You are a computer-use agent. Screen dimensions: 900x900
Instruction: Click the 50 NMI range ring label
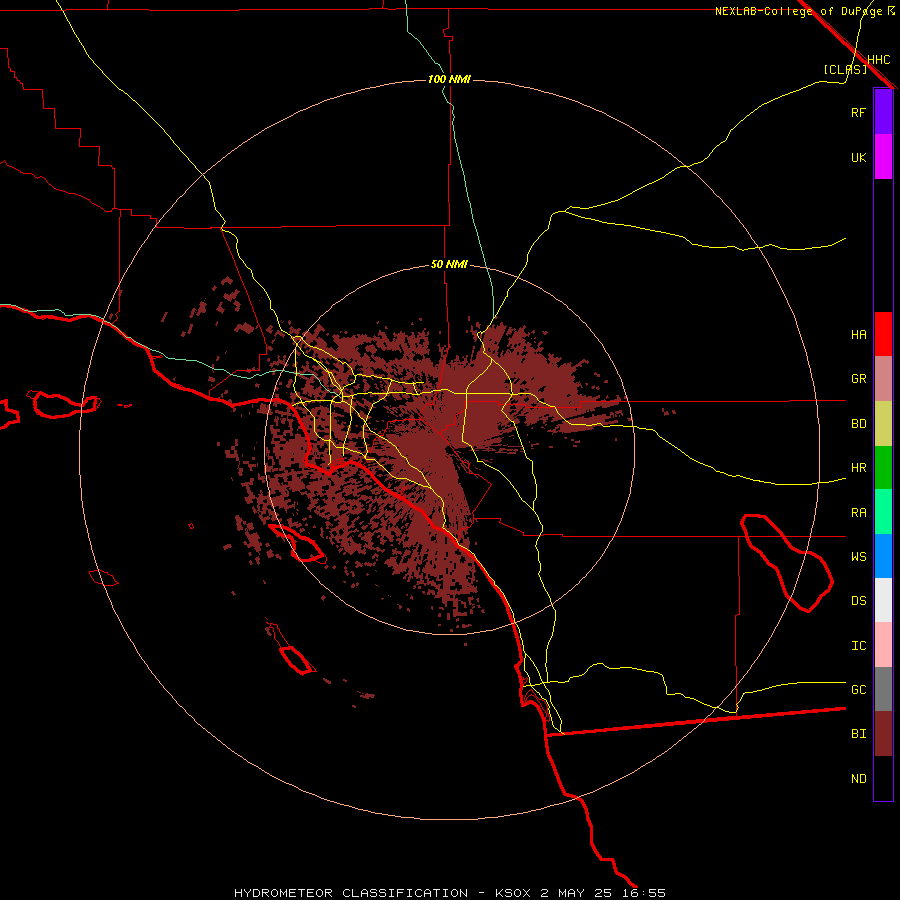[x=449, y=264]
